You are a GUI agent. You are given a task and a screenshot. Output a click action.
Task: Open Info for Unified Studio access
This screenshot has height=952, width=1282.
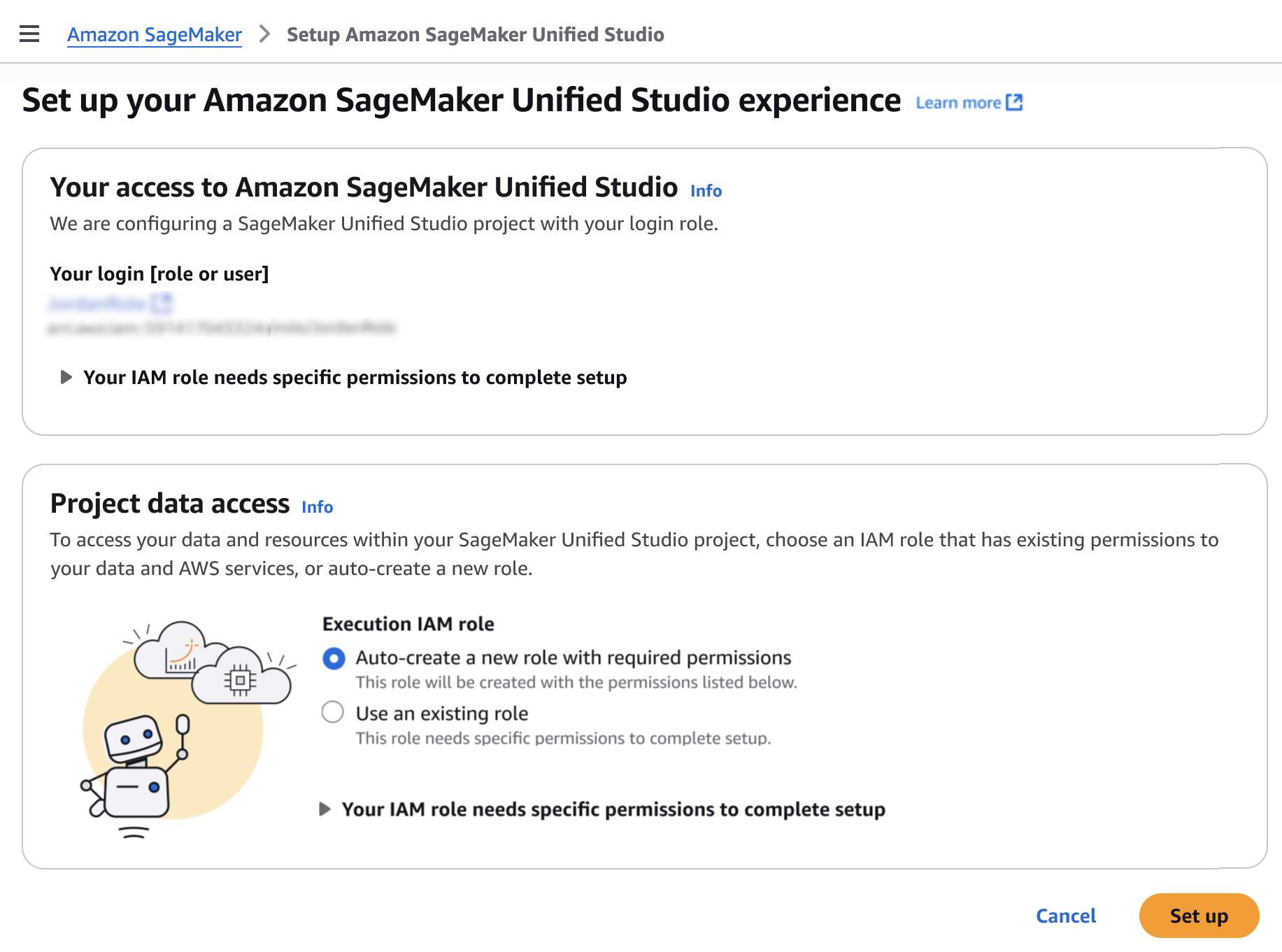point(706,191)
